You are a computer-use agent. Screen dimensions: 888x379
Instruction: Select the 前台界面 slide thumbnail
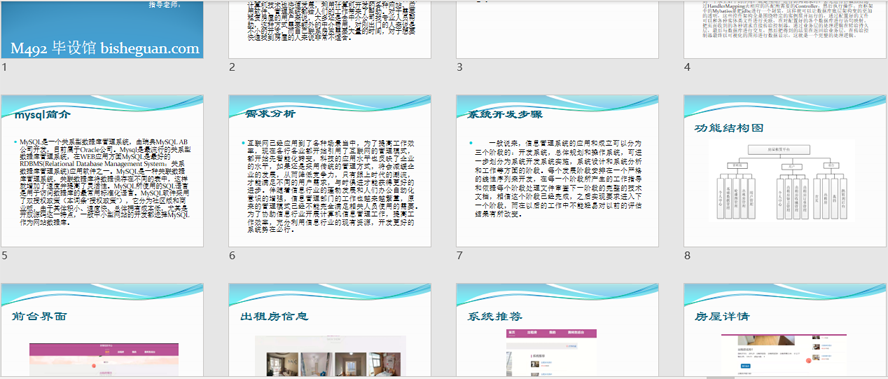point(102,330)
